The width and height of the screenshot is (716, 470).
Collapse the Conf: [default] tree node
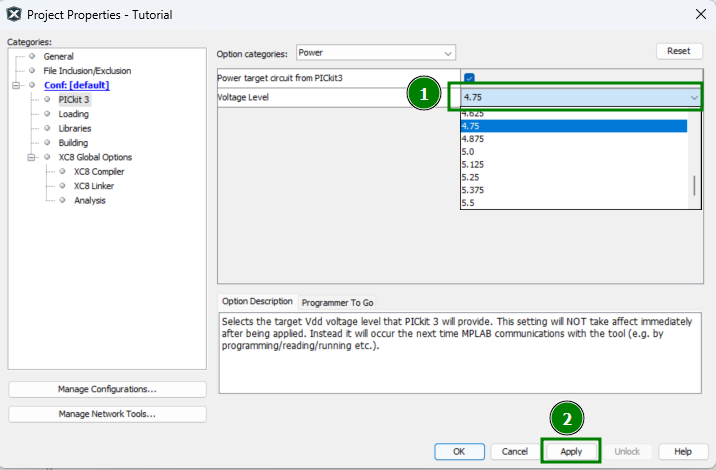(16, 85)
